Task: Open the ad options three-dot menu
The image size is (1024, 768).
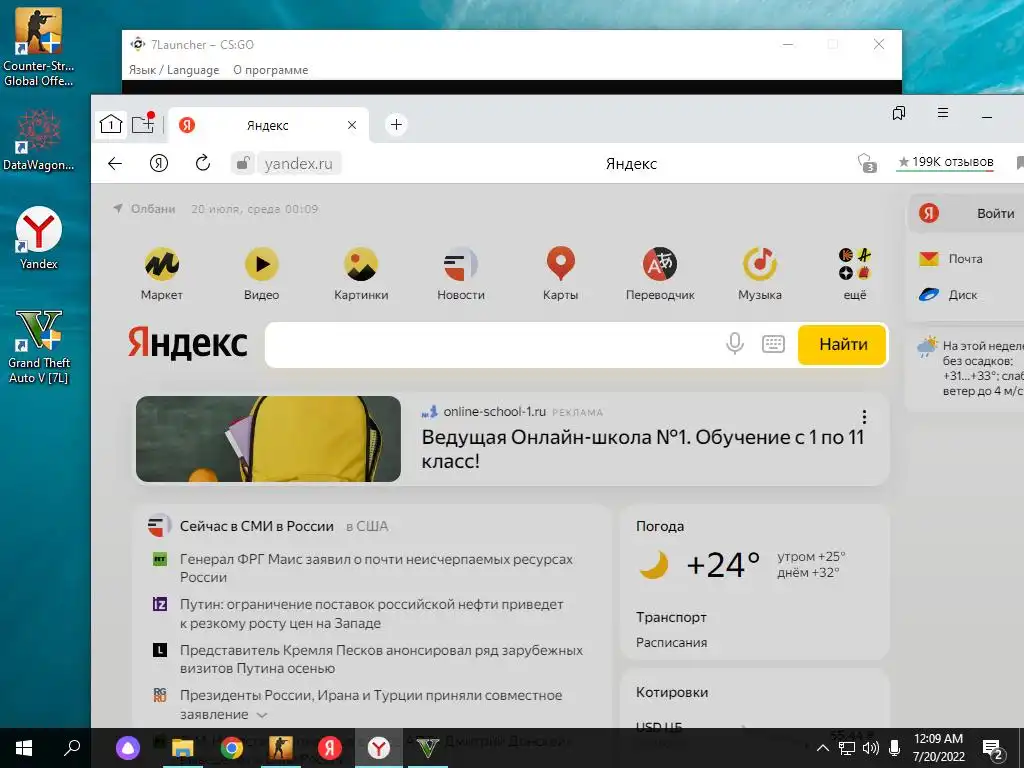Action: pyautogui.click(x=864, y=417)
